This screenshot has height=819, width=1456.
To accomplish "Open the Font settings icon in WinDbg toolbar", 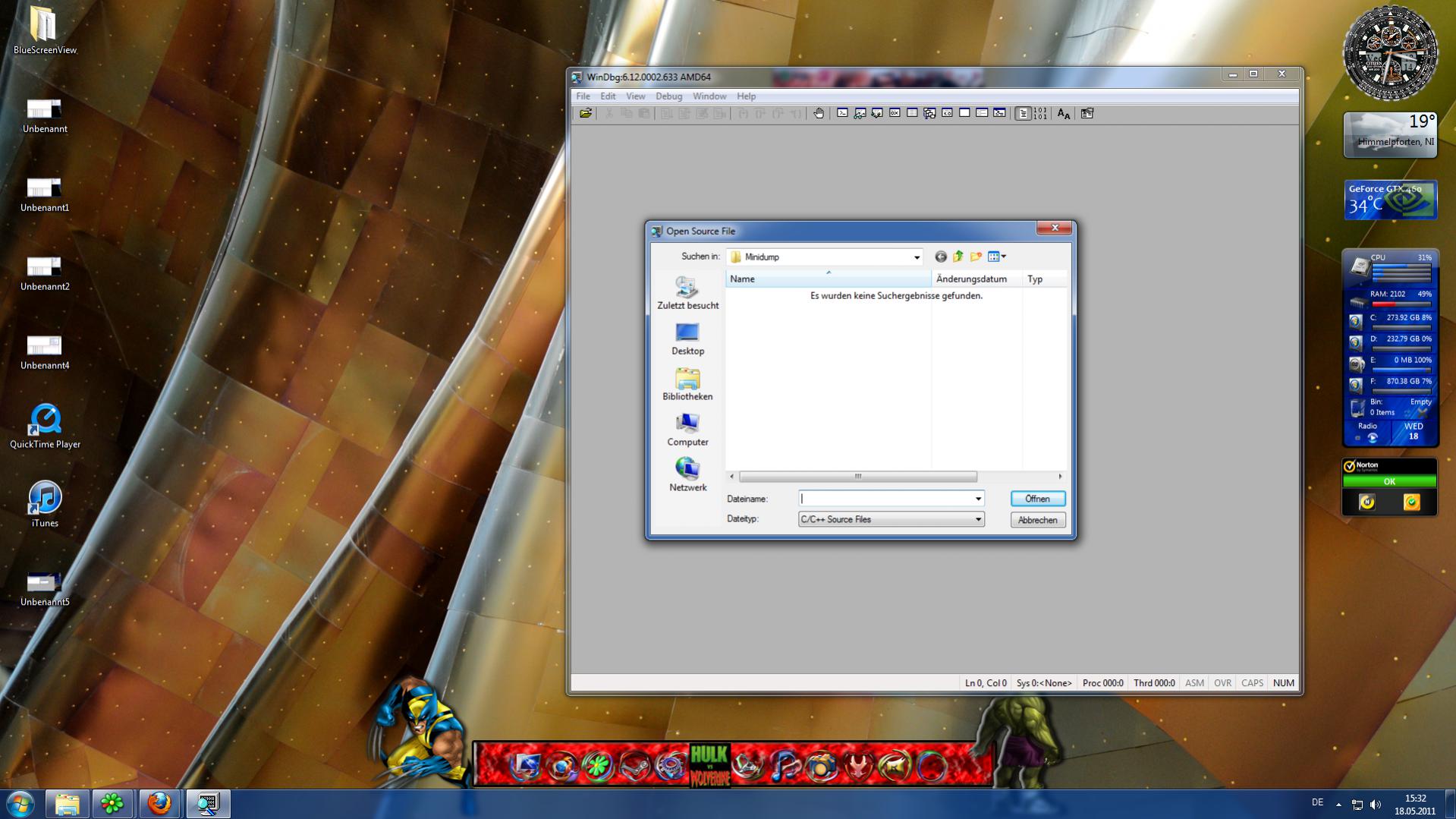I will click(x=1064, y=113).
